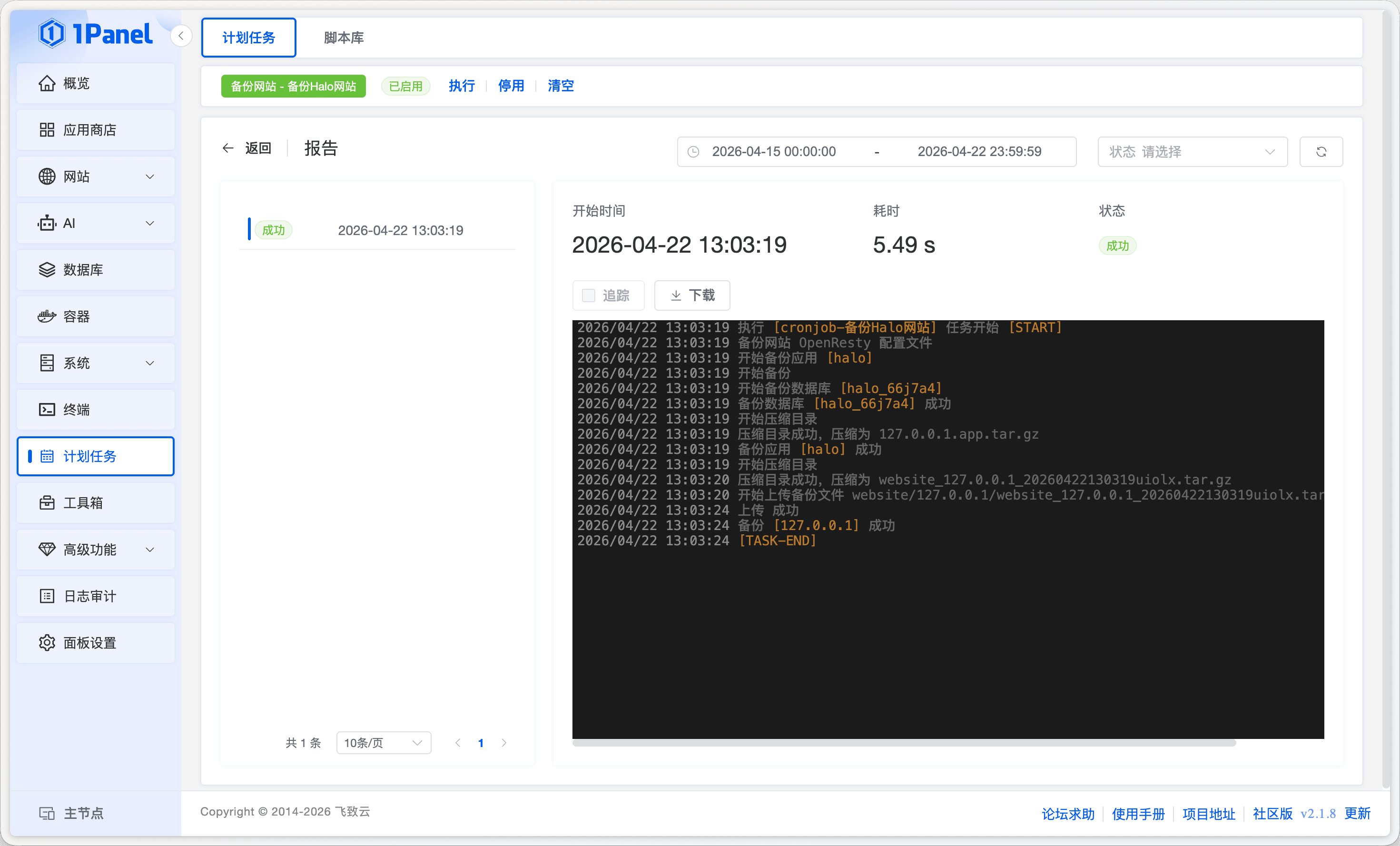The image size is (1400, 846).
Task: Click the start date field 2026-04-15
Action: pos(773,152)
